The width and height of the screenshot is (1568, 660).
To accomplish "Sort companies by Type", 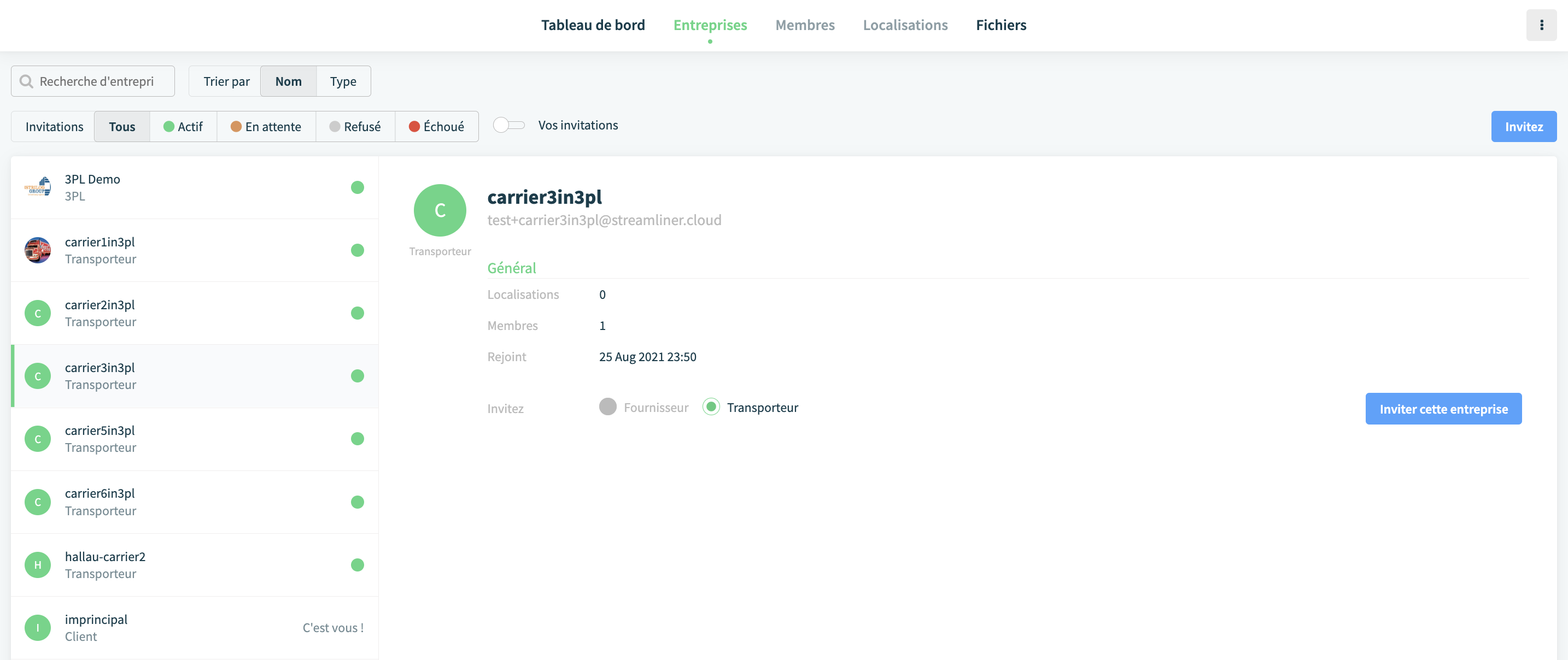I will 343,81.
